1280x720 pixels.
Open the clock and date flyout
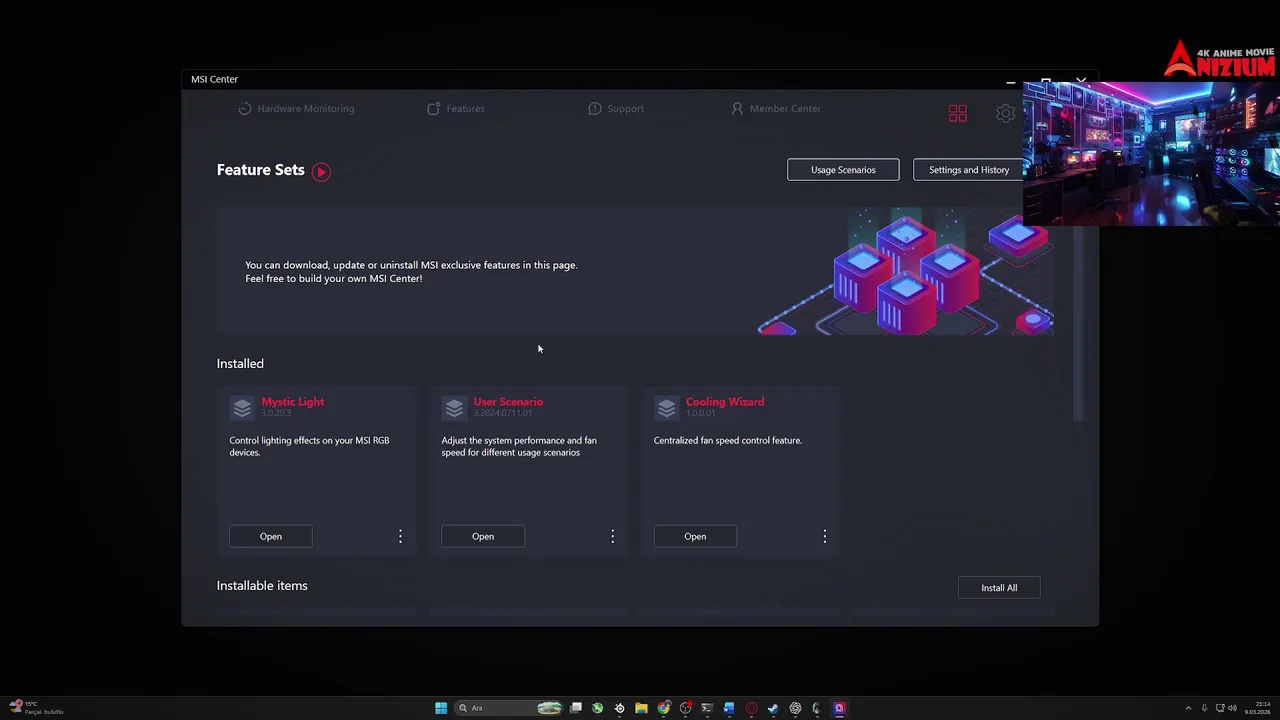click(1258, 708)
